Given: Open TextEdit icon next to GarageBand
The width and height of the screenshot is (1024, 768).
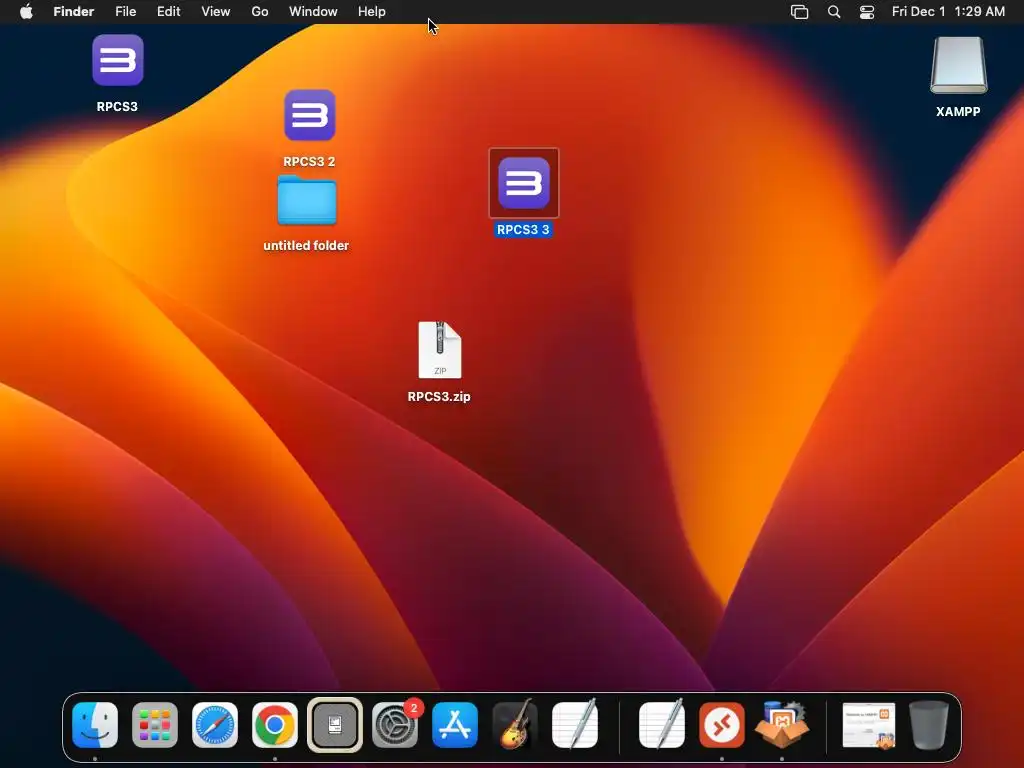Looking at the screenshot, I should (575, 724).
